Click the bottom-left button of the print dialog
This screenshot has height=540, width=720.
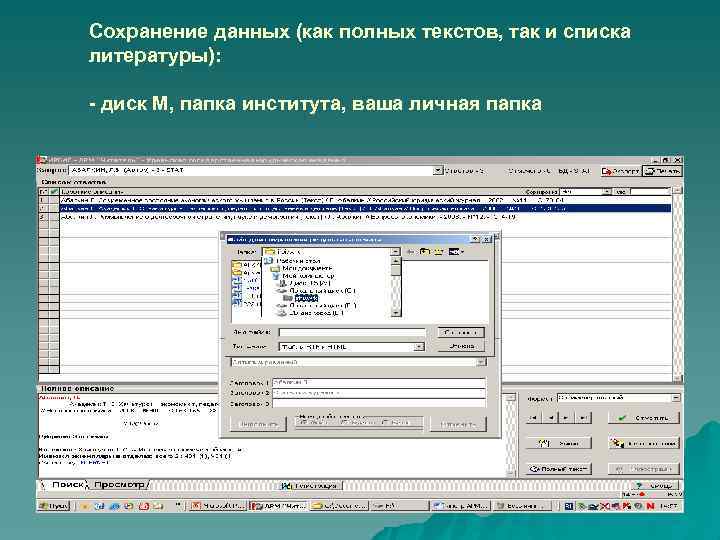(x=259, y=424)
